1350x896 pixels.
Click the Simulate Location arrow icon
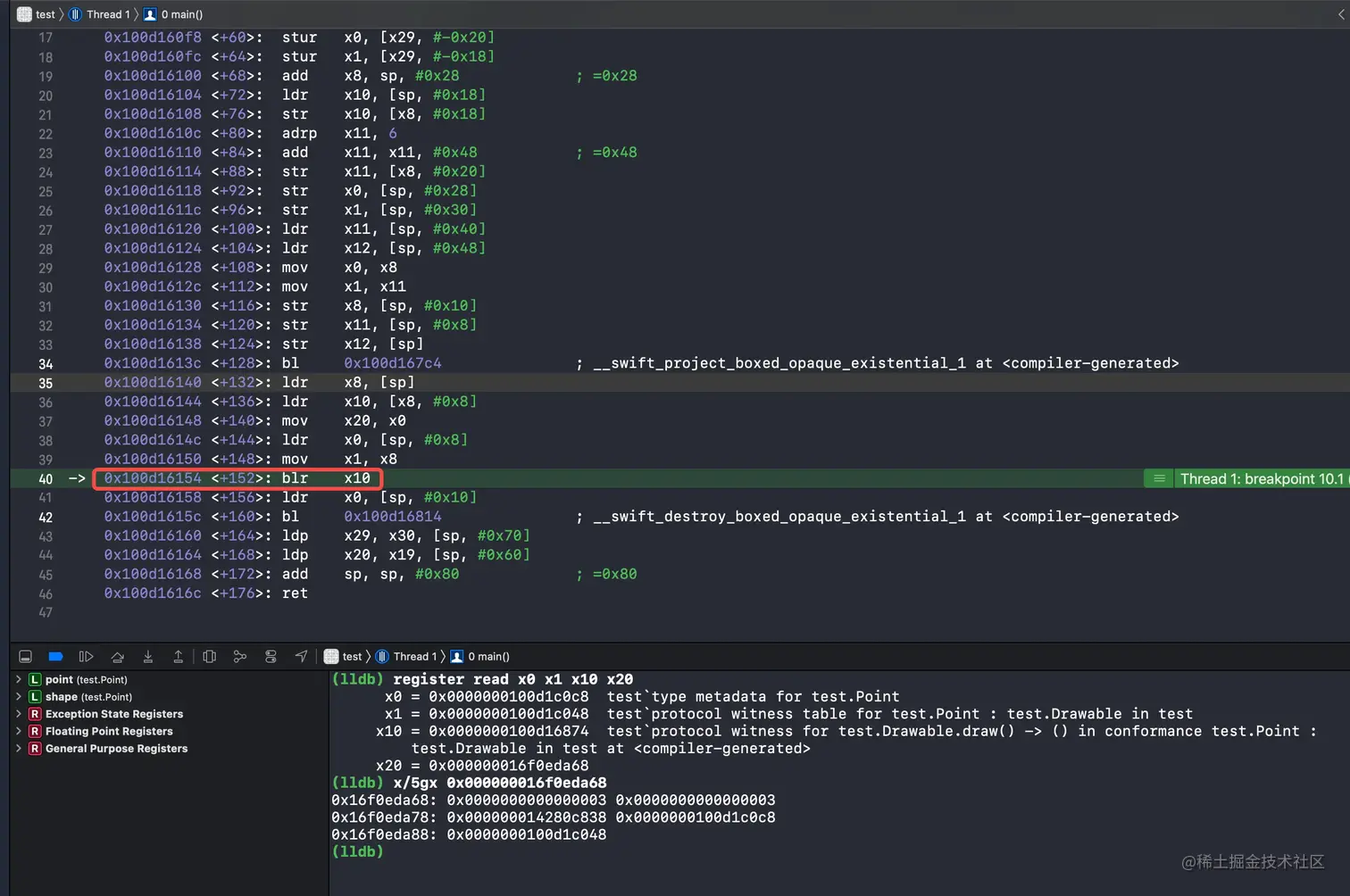click(301, 657)
